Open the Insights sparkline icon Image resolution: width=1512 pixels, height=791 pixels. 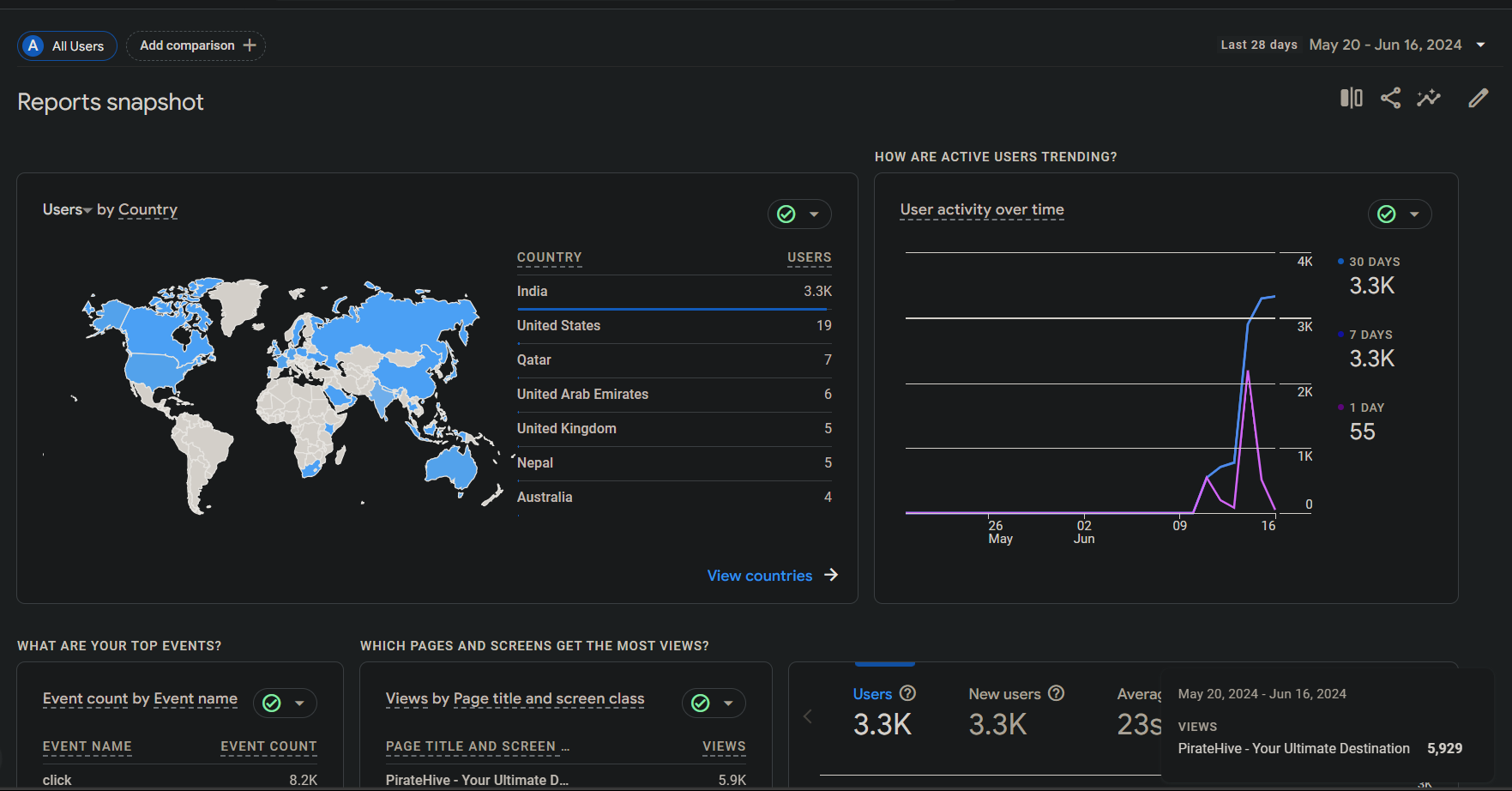(x=1429, y=98)
